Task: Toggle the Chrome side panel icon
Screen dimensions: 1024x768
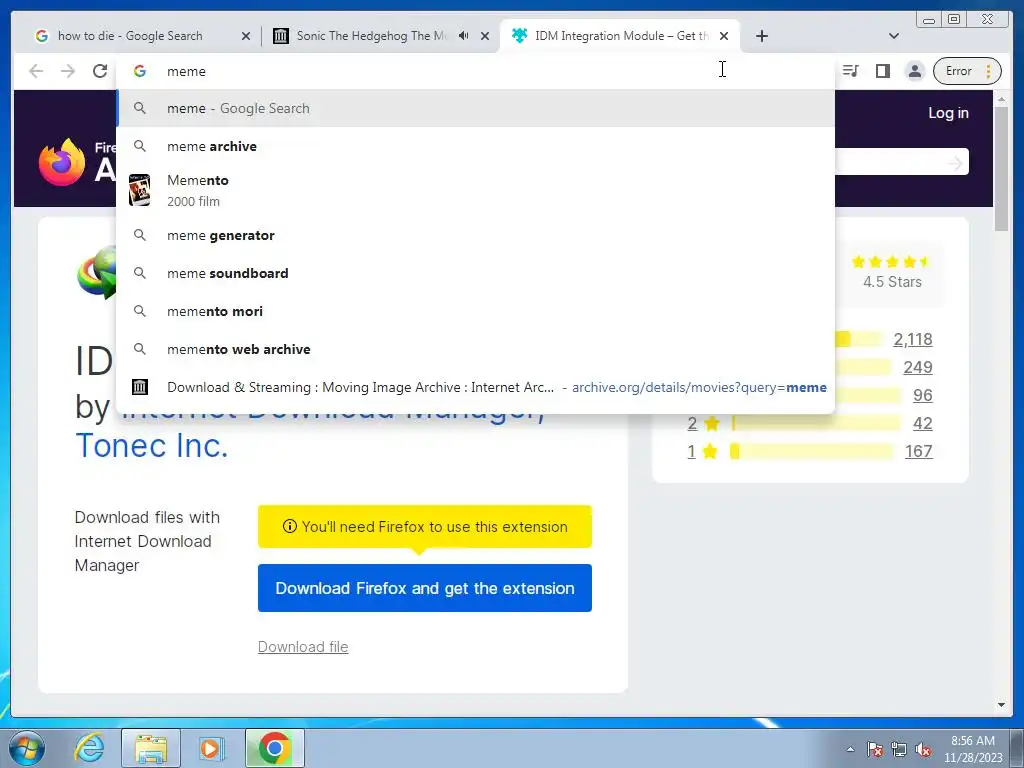Action: coord(883,71)
